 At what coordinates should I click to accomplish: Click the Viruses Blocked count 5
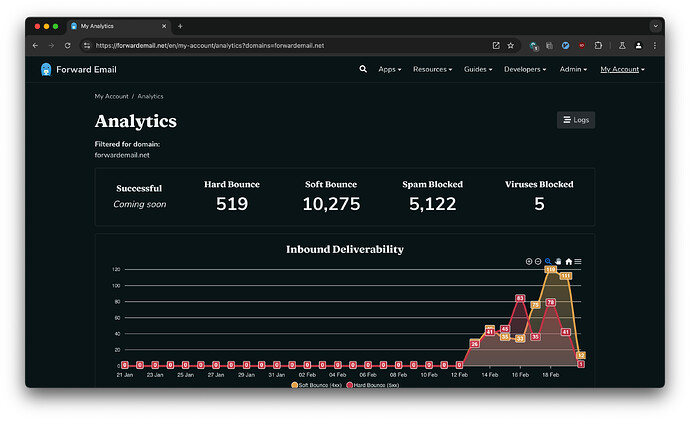(x=539, y=204)
